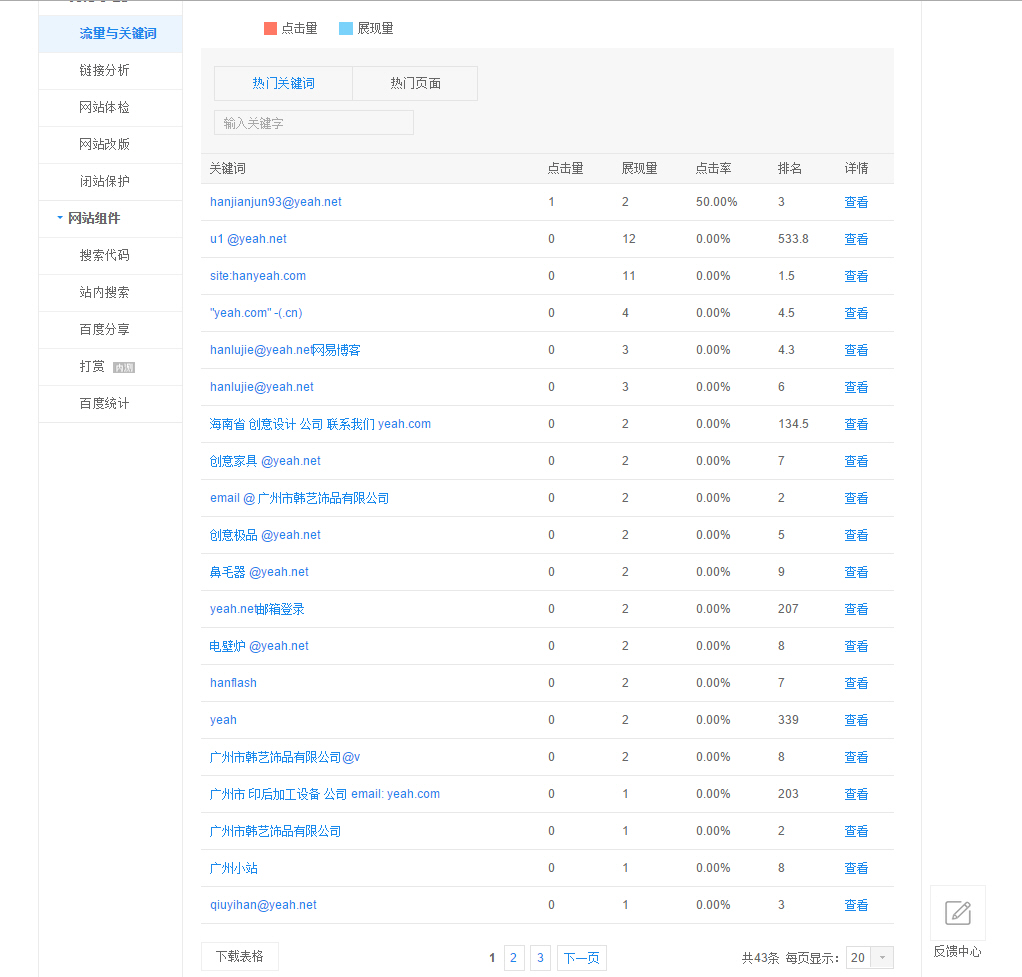The width and height of the screenshot is (1022, 977).
Task: Open keyword u1 @yeah.net link
Action: click(248, 239)
